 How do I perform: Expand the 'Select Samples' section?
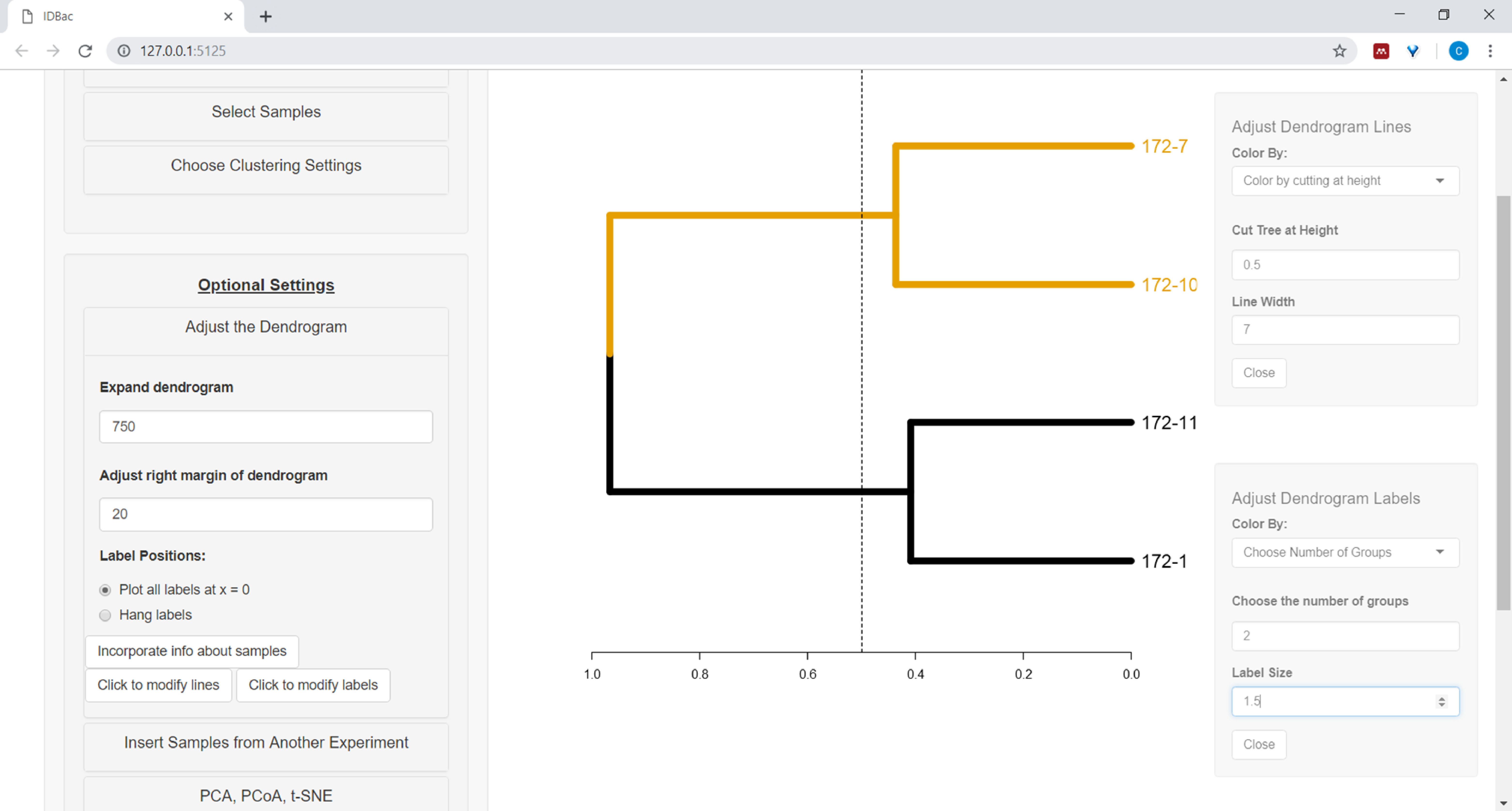pyautogui.click(x=266, y=112)
